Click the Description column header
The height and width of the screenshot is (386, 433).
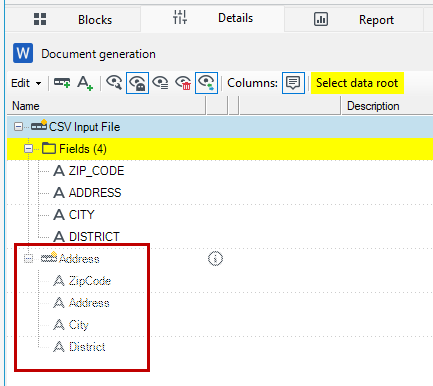click(387, 106)
